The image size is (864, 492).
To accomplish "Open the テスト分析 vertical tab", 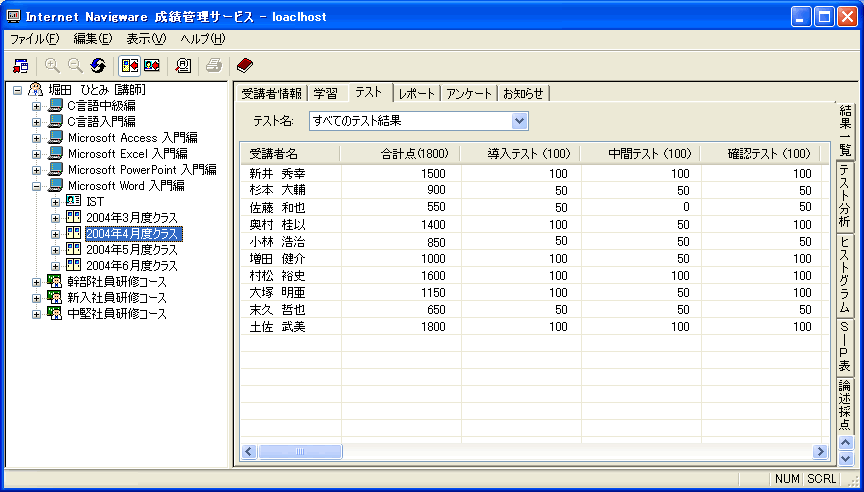I will pos(845,196).
